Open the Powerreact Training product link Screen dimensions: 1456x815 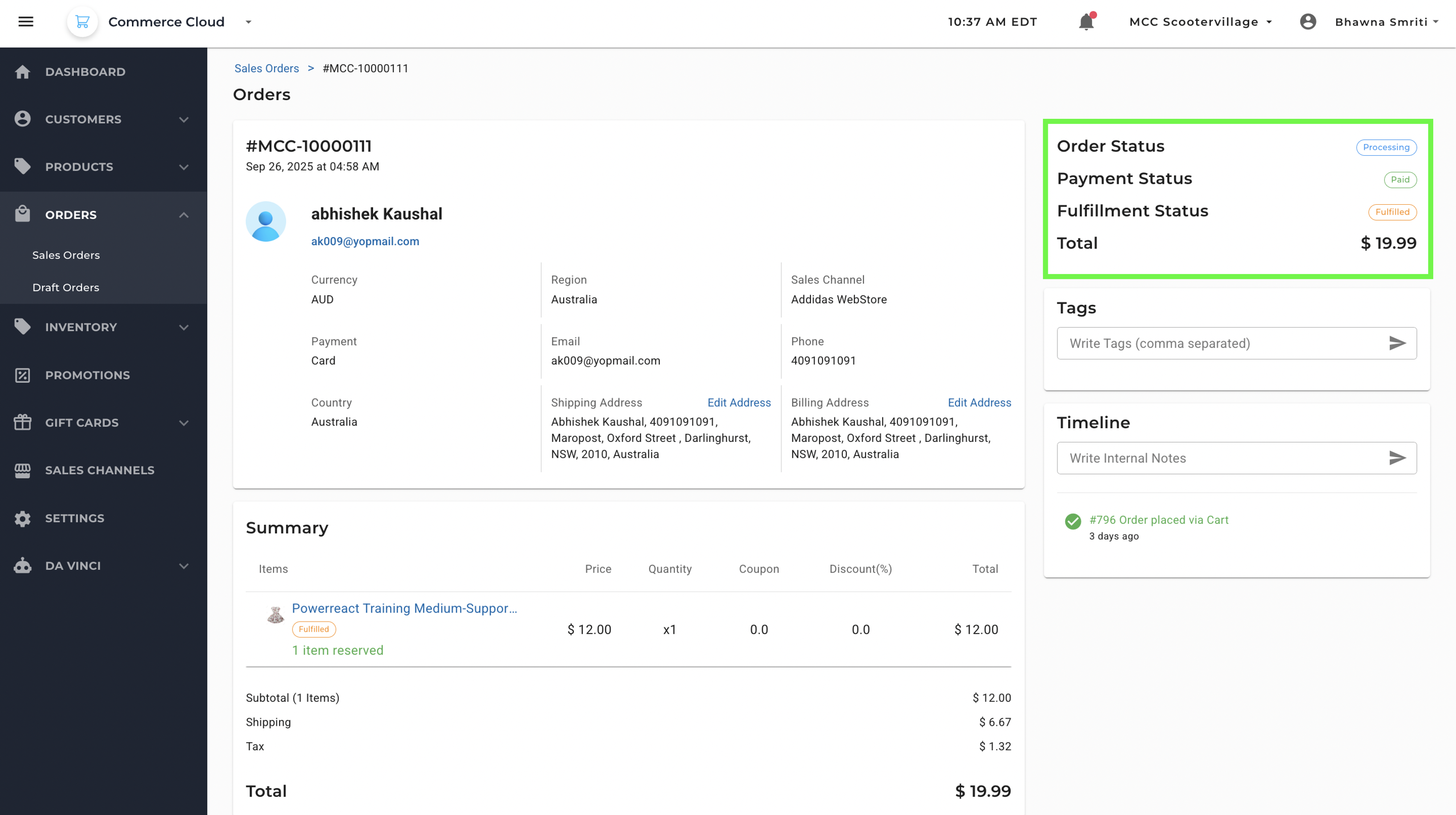(404, 608)
